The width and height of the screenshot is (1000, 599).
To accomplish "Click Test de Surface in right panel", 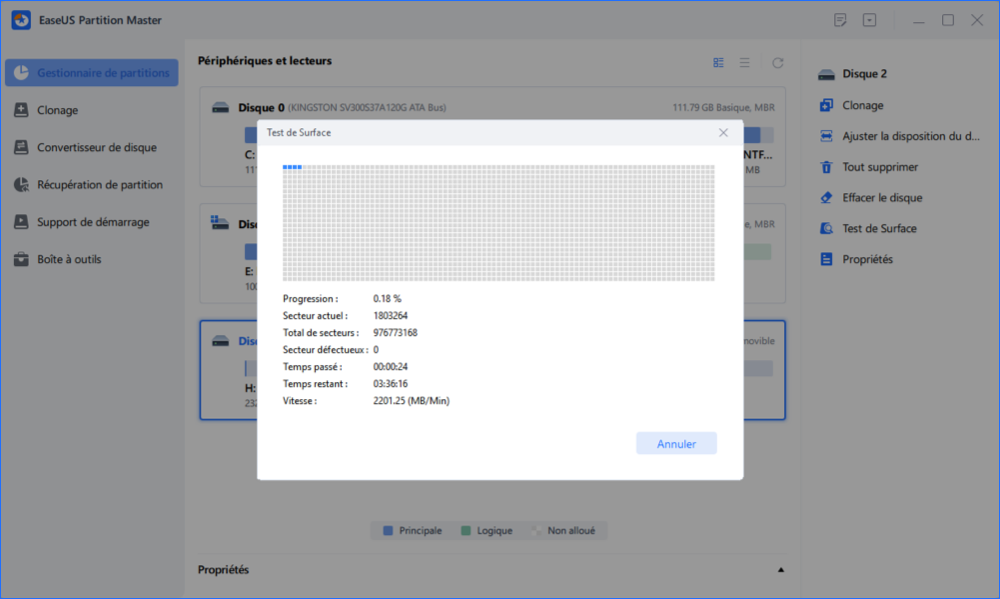I will [879, 228].
